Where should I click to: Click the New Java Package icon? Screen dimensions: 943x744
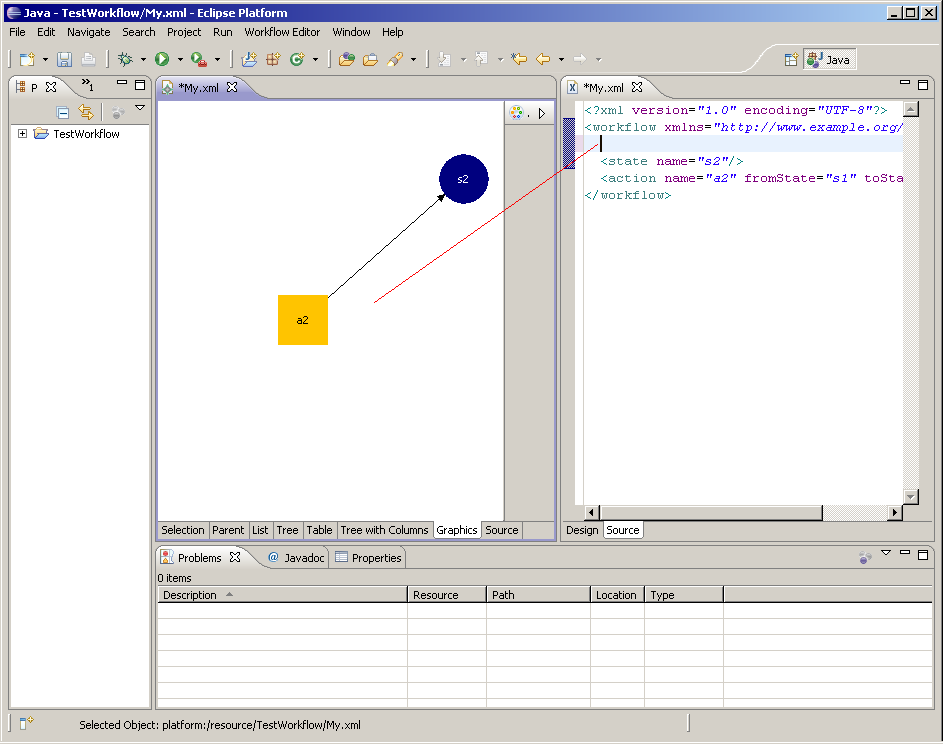(x=272, y=60)
